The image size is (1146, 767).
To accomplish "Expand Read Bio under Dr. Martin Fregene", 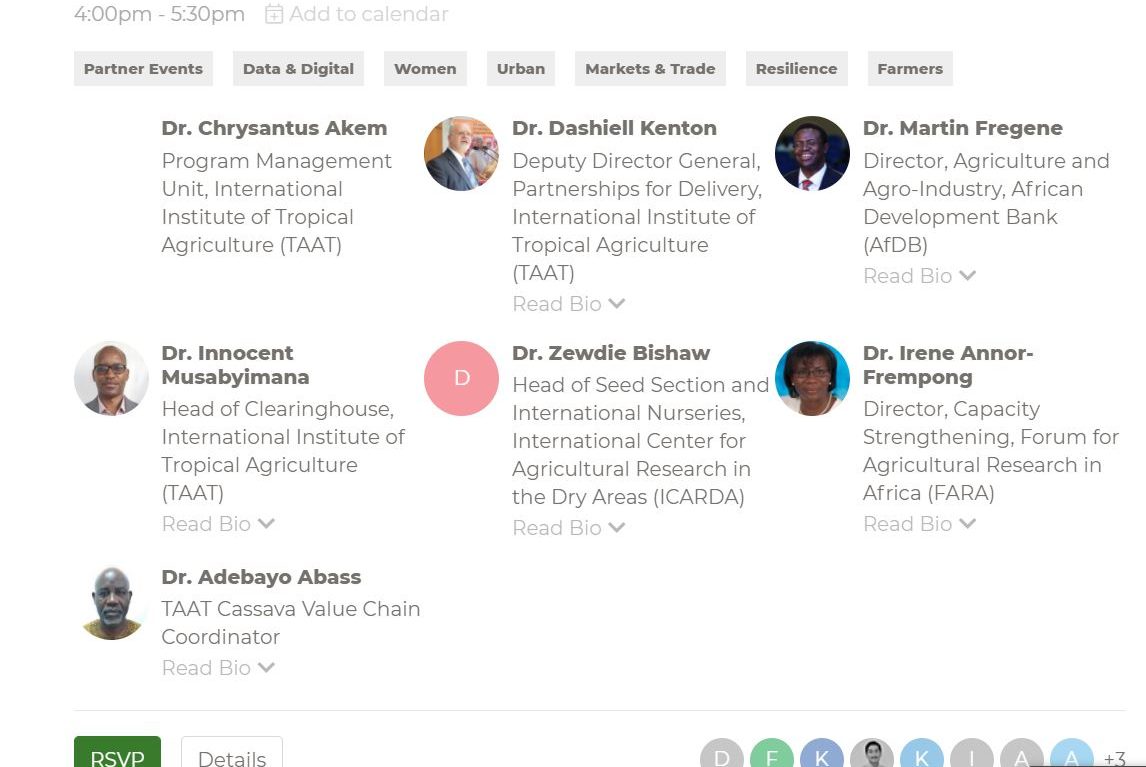I will pos(919,275).
